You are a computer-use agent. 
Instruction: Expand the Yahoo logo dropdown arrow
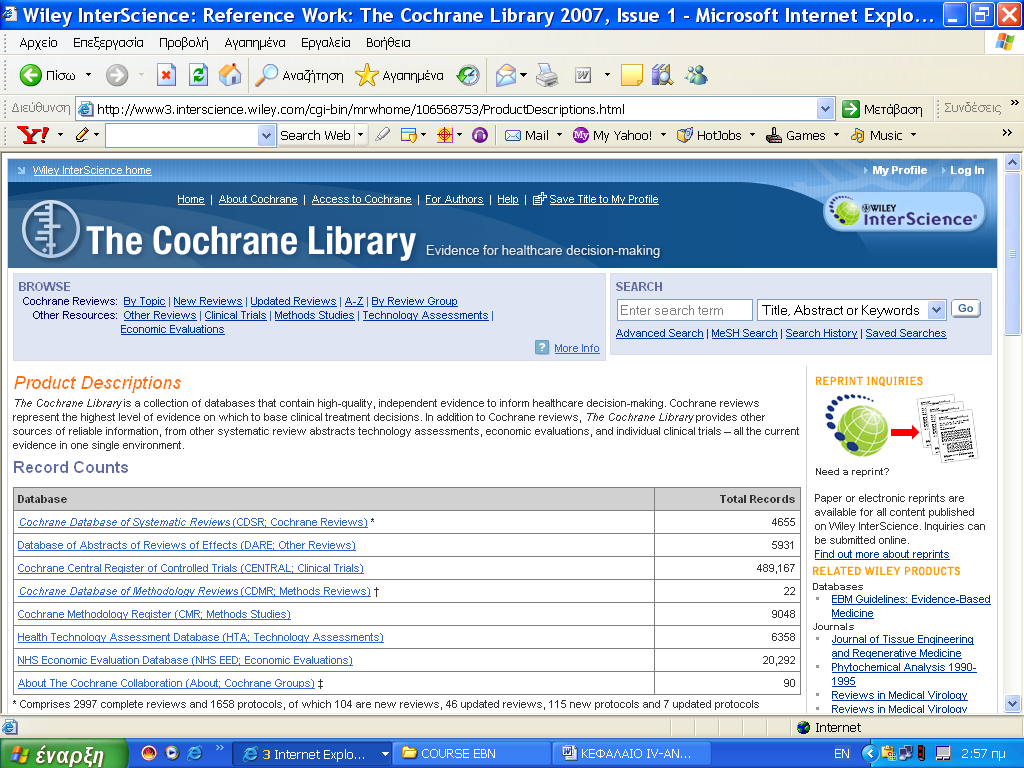pos(60,135)
